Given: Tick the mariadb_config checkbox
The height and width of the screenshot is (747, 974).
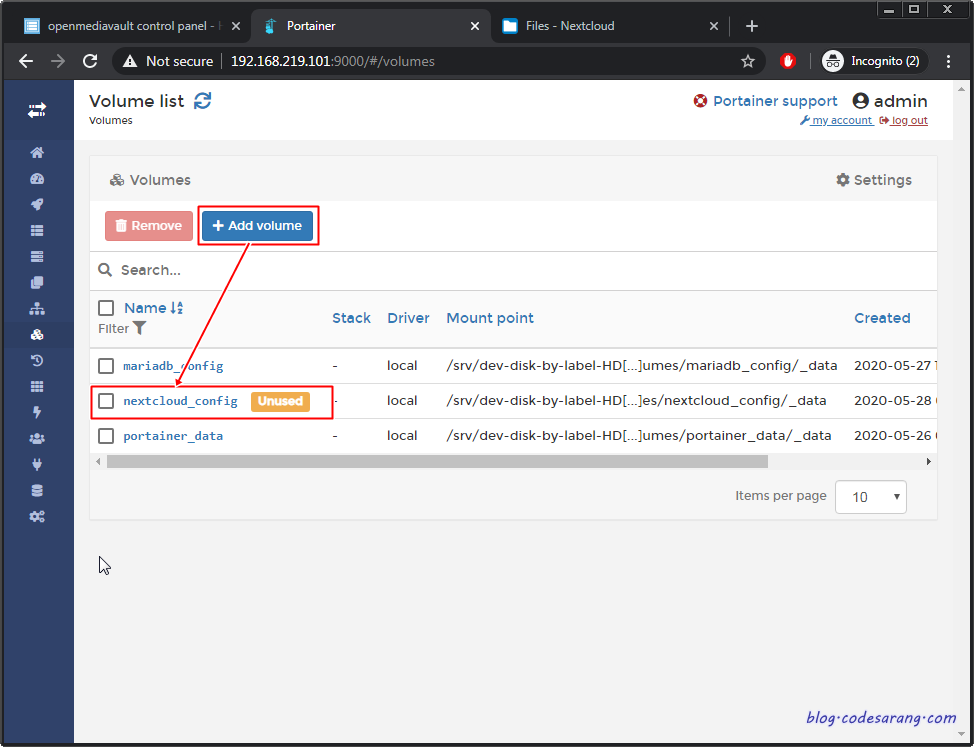Looking at the screenshot, I should [106, 366].
